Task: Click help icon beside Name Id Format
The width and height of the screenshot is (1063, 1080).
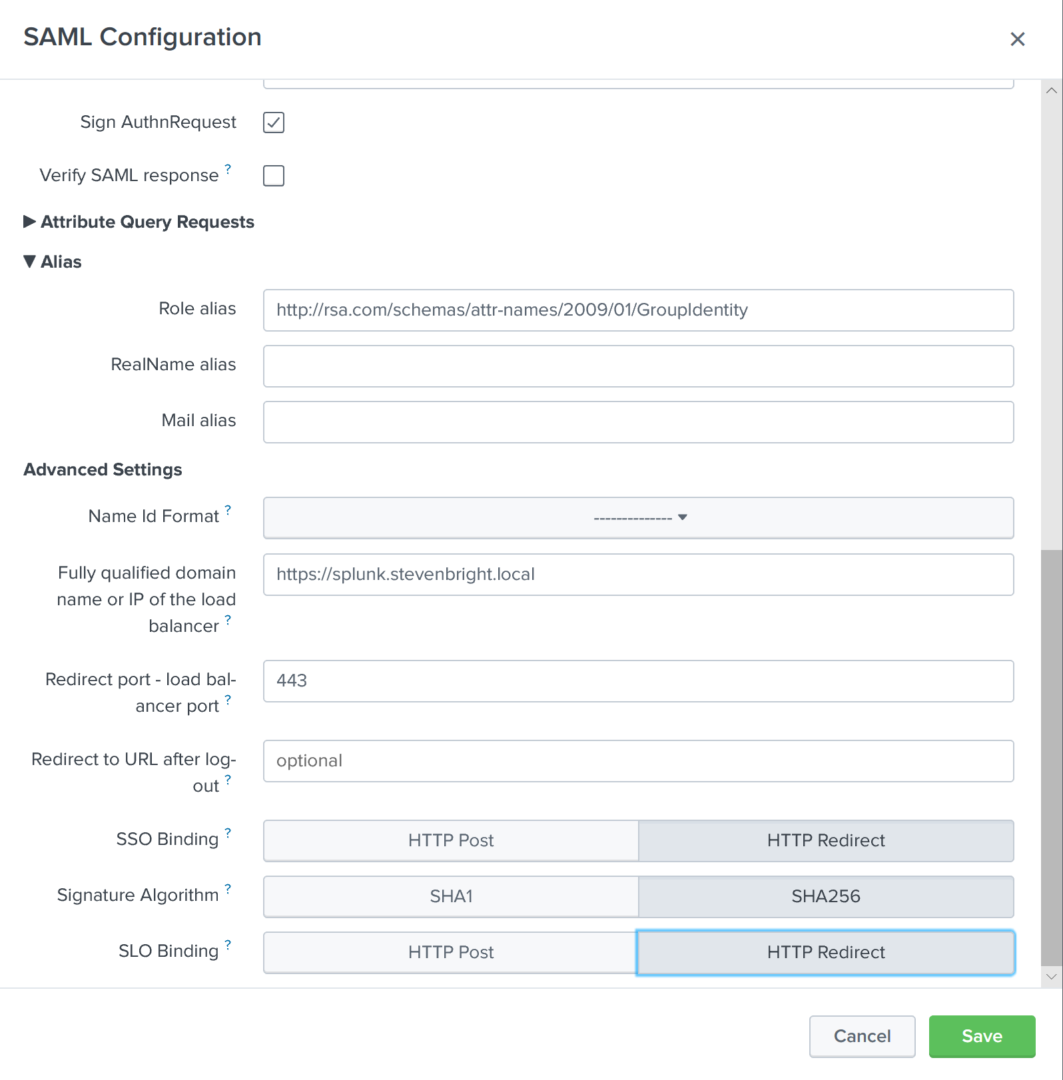Action: pyautogui.click(x=228, y=511)
